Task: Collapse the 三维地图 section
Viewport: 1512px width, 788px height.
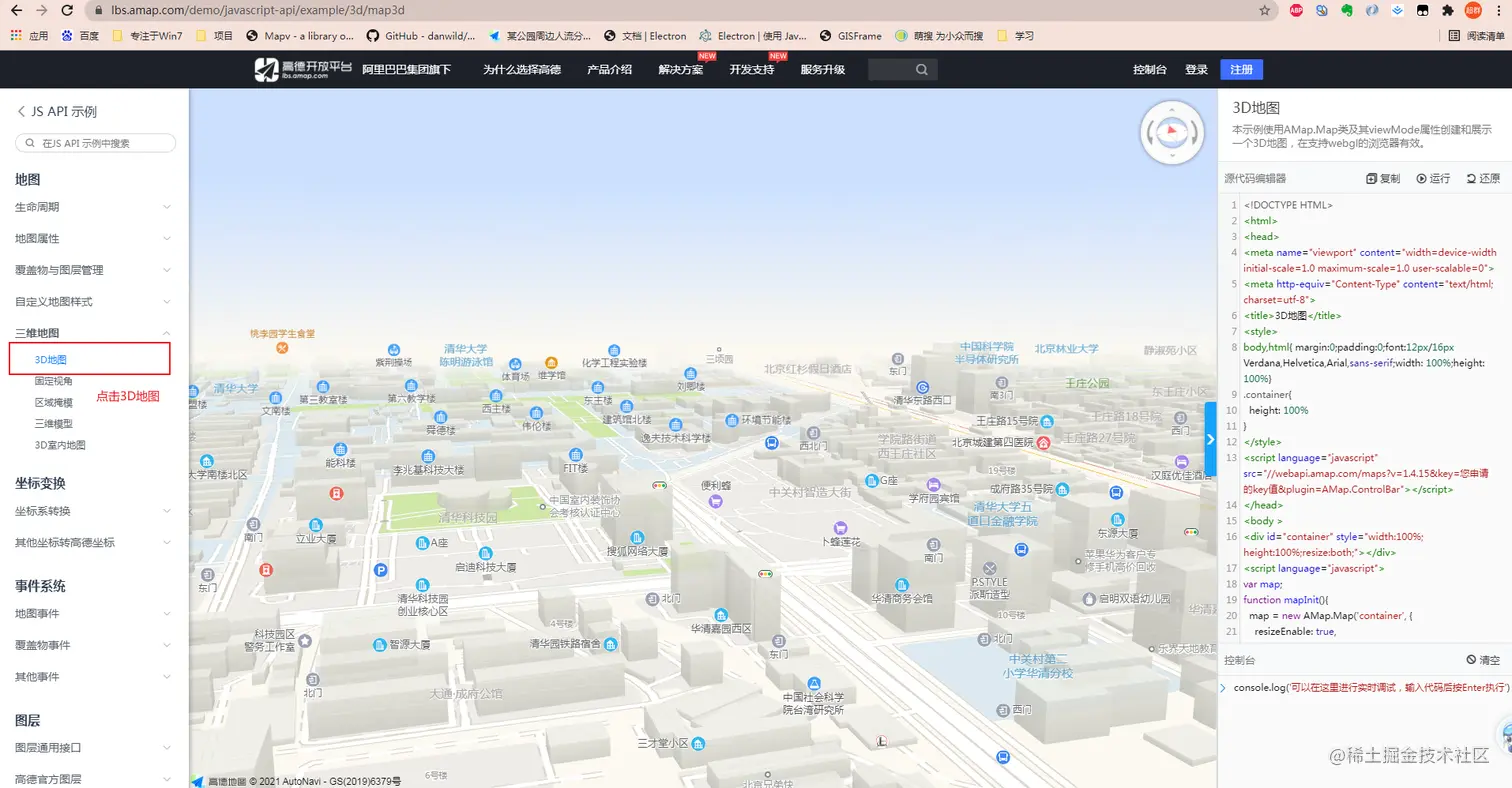Action: coord(166,333)
